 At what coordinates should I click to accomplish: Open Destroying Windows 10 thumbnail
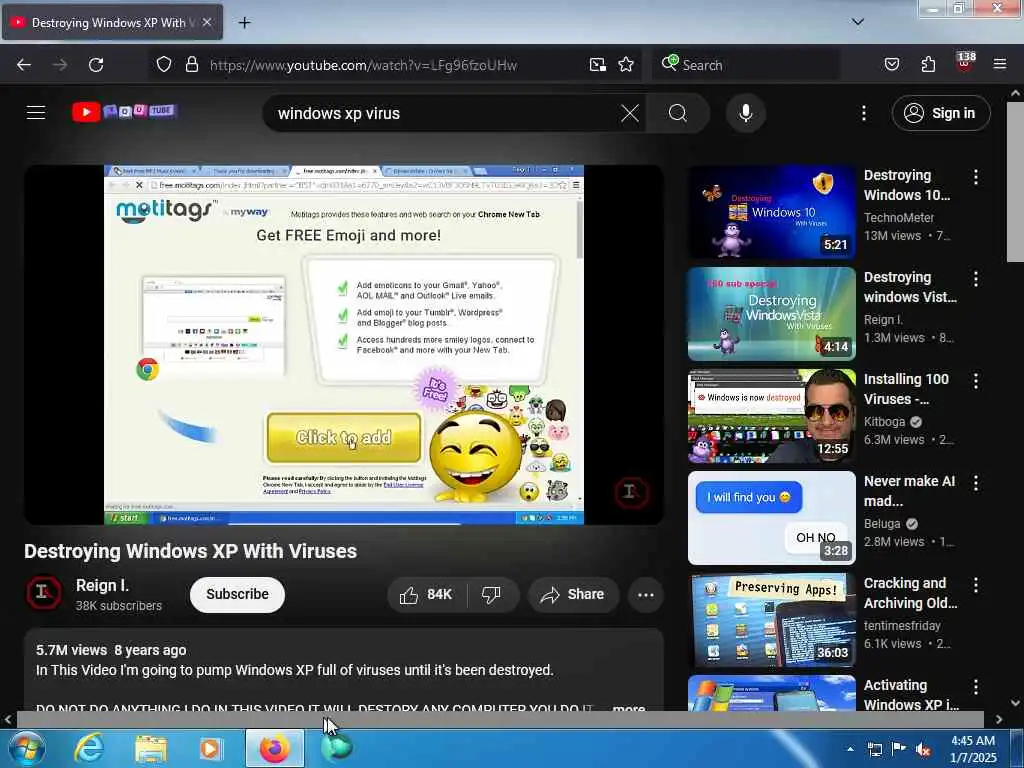coord(771,212)
